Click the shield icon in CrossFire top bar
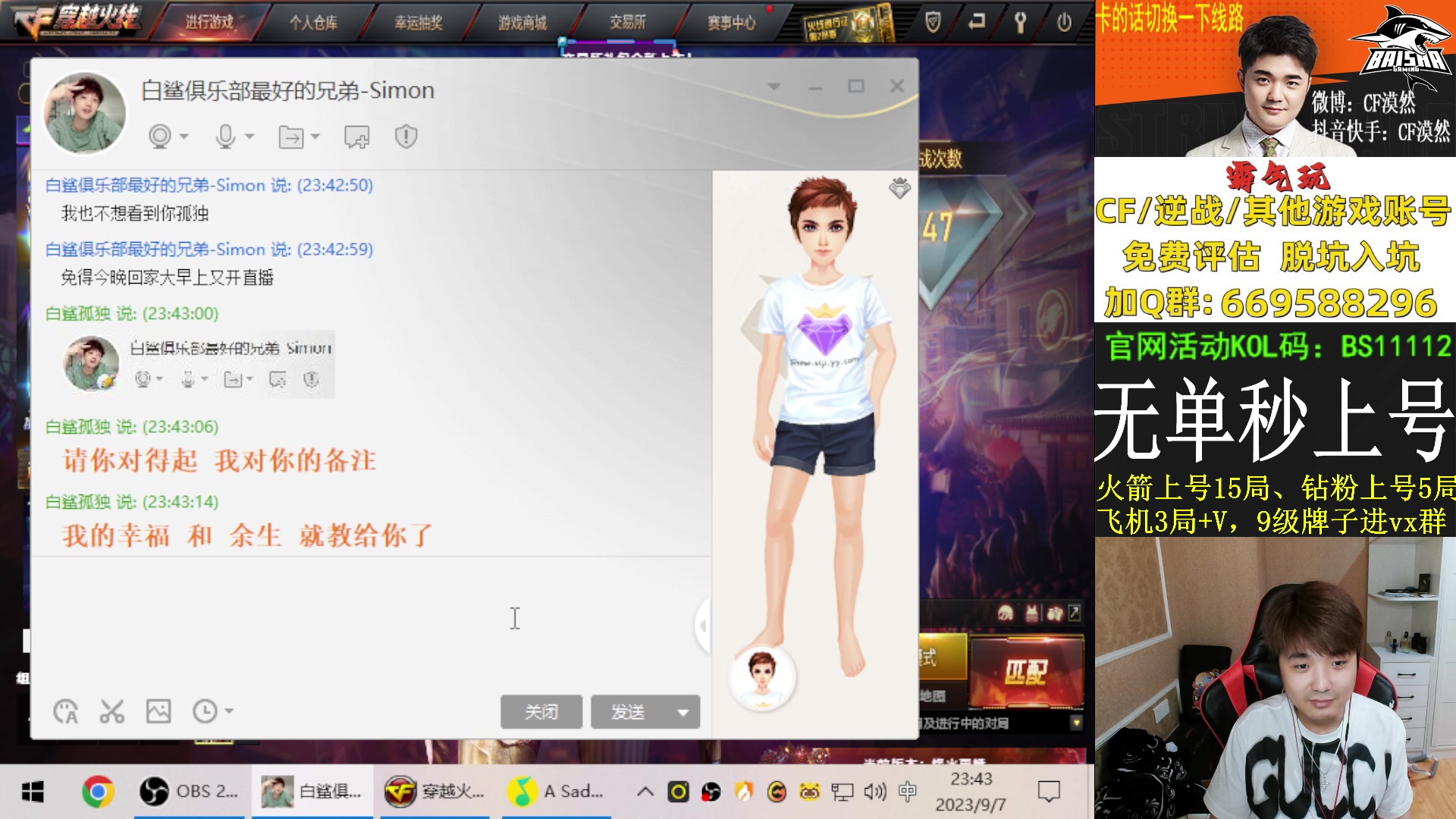Screen dimensions: 1456x819 pos(934,23)
